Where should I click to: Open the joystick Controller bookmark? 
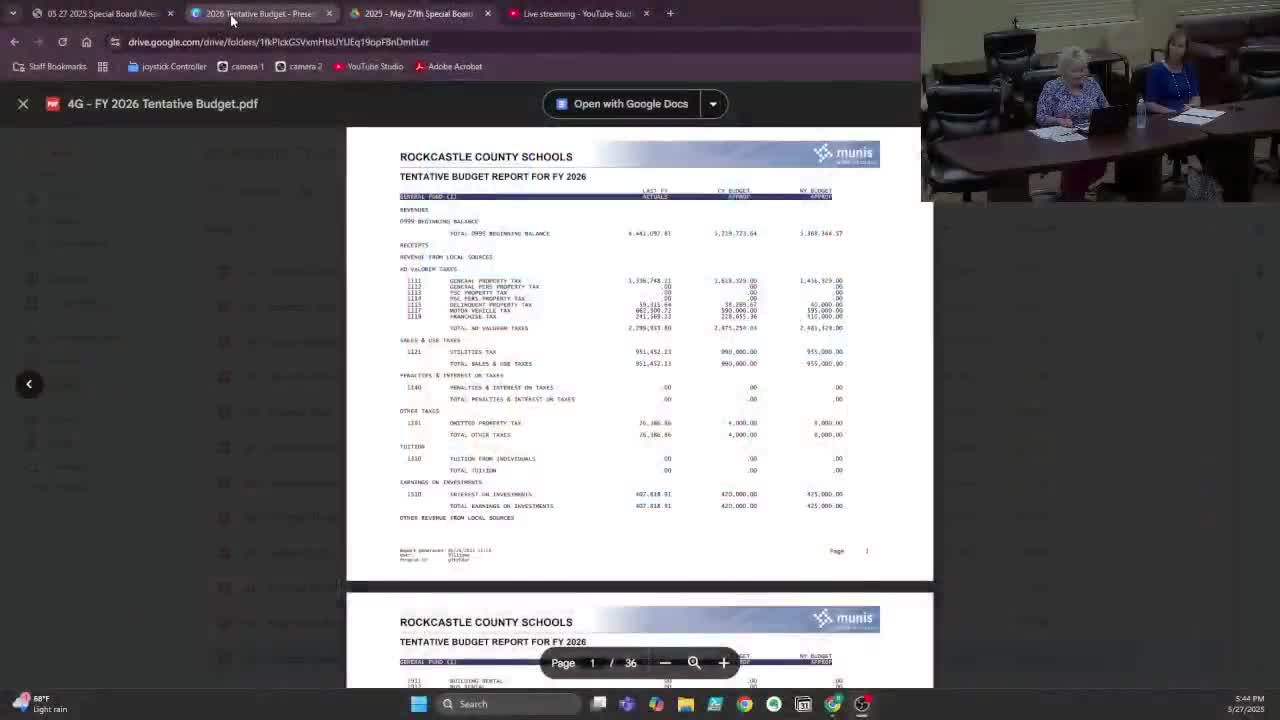167,67
